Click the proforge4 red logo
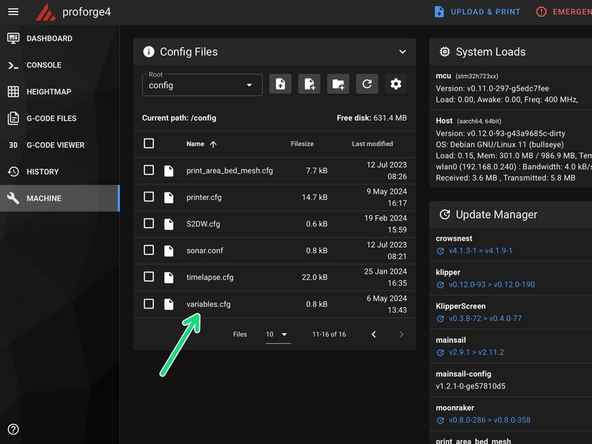The height and width of the screenshot is (444, 592). [x=46, y=12]
